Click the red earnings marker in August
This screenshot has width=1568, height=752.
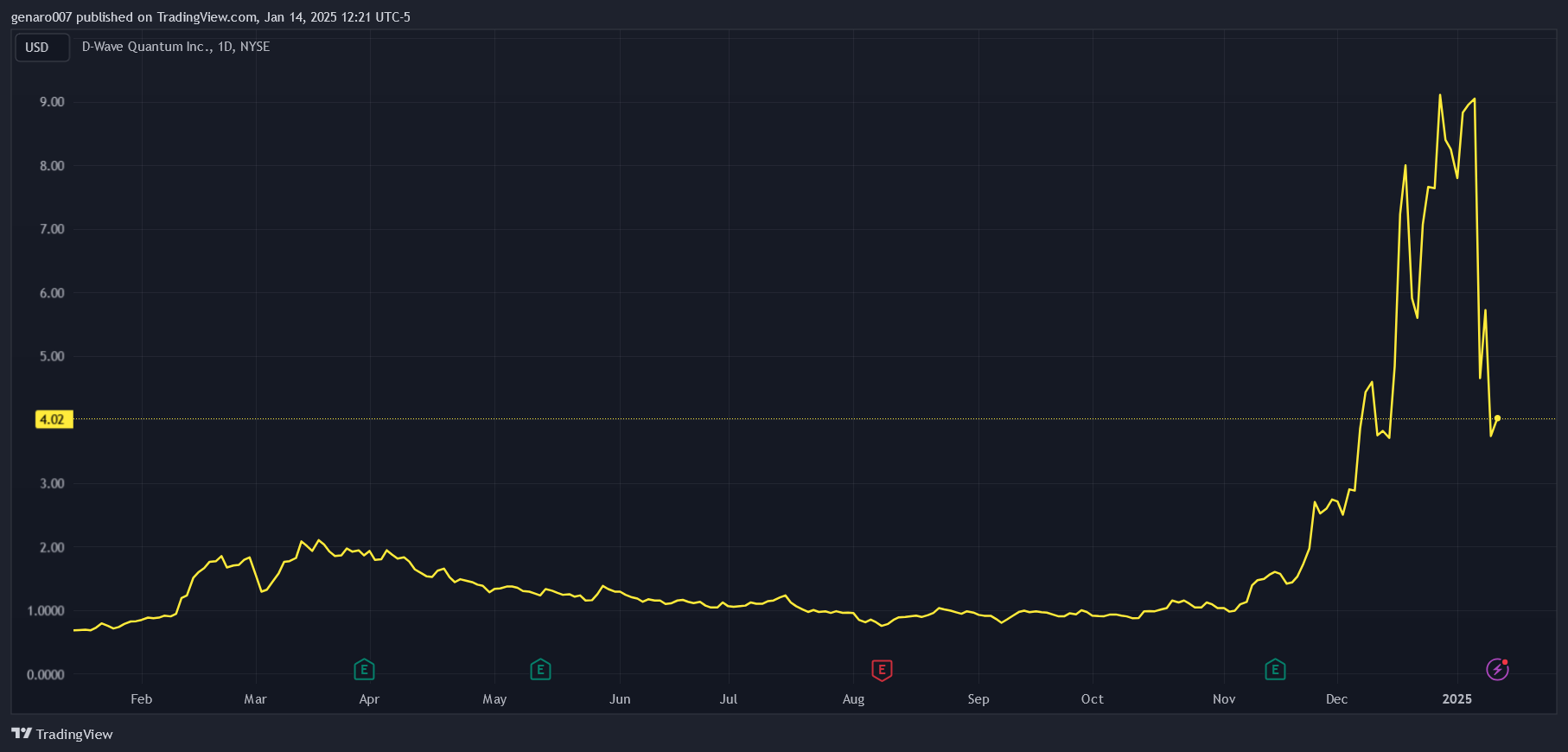[x=882, y=669]
